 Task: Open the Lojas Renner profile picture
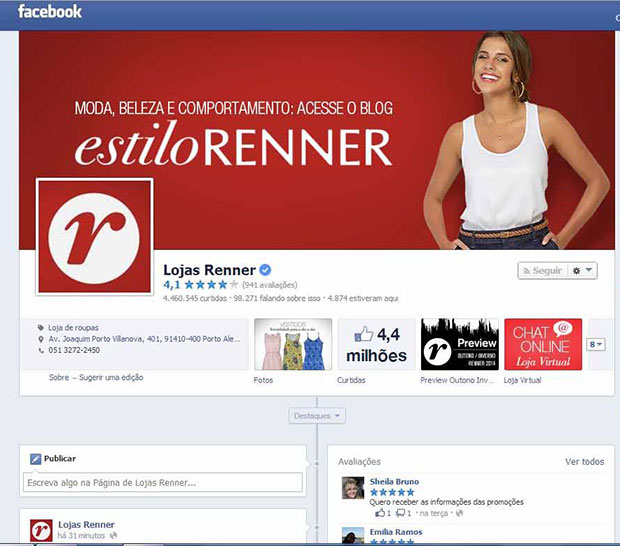[x=95, y=236]
